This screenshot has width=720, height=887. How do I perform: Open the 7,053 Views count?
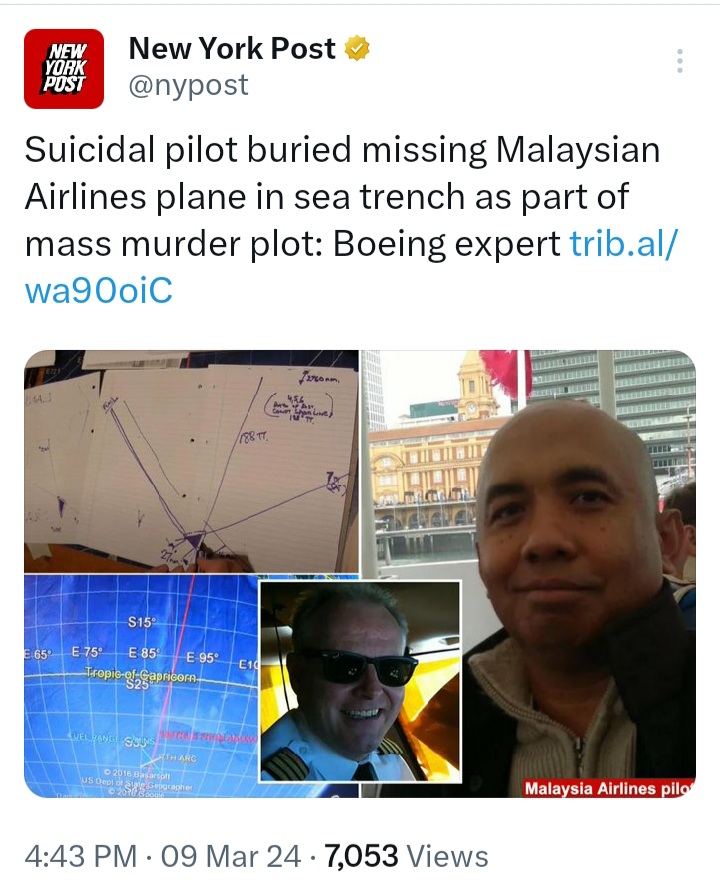(x=406, y=856)
